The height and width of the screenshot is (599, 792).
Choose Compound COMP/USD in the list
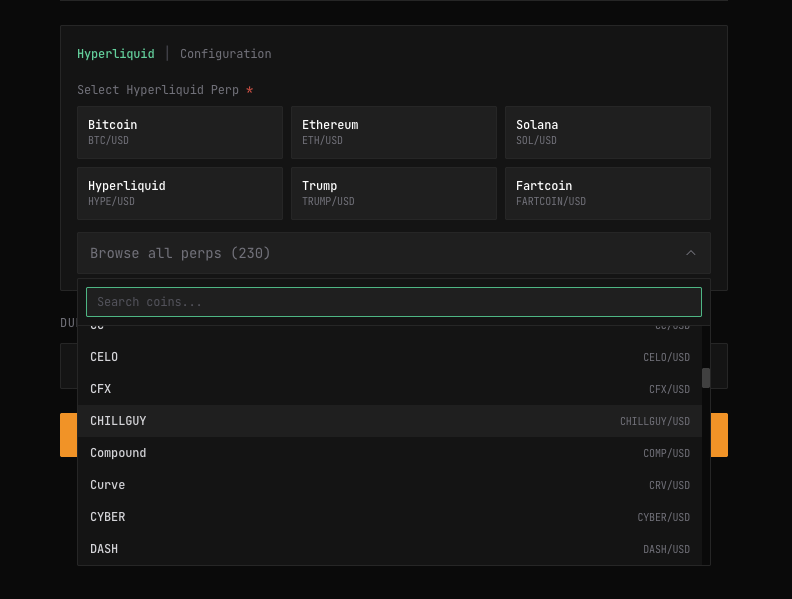[x=389, y=453]
